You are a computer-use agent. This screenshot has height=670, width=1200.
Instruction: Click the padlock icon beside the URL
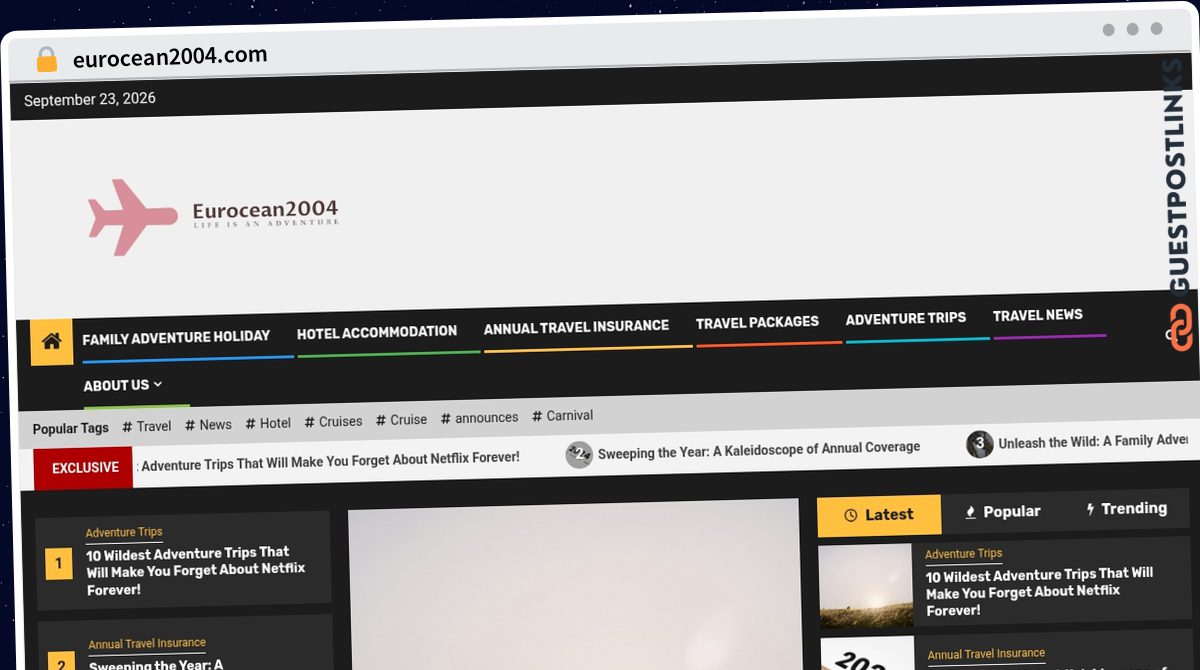[46, 60]
